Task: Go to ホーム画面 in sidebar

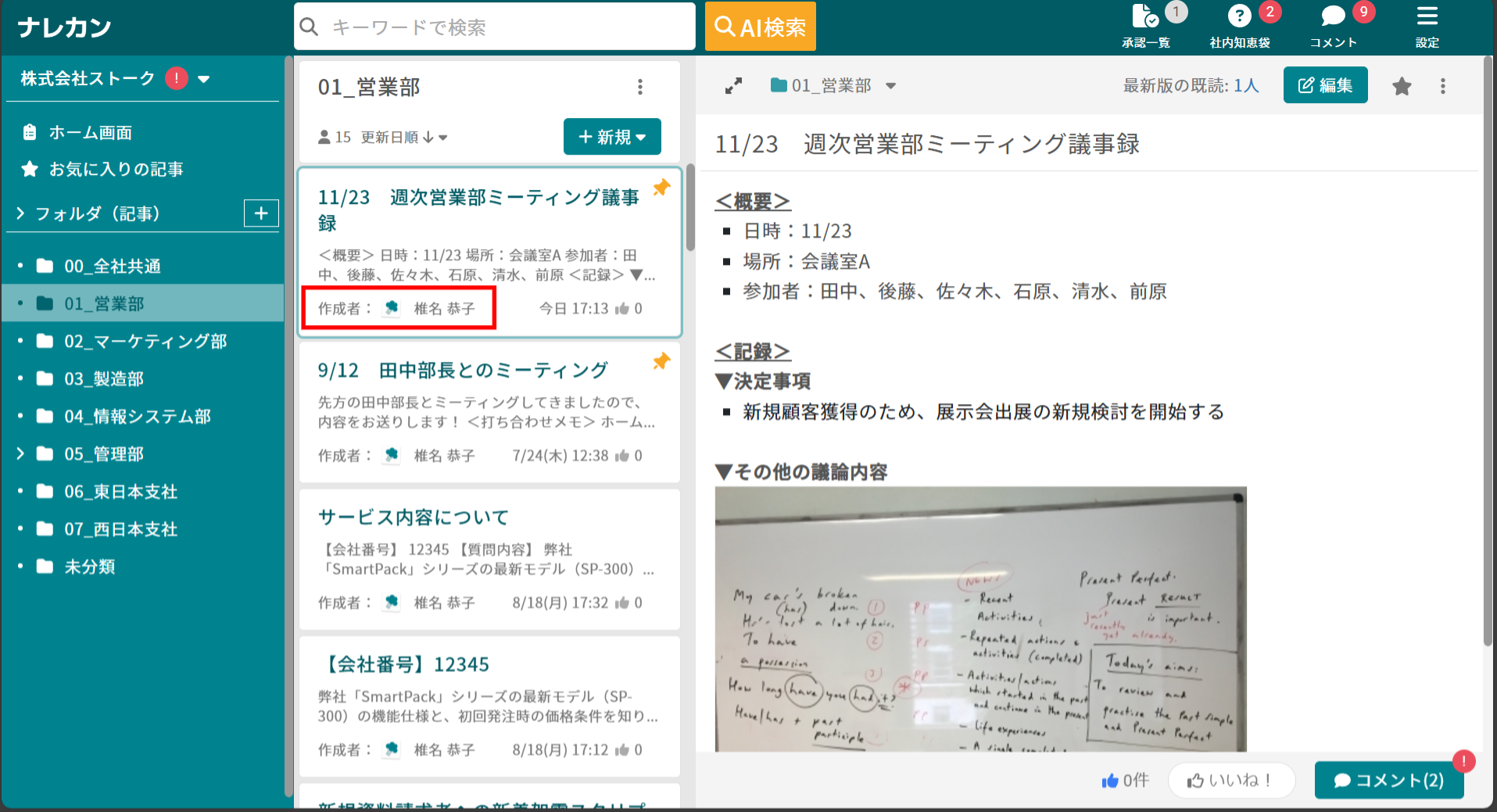Action: click(x=90, y=133)
